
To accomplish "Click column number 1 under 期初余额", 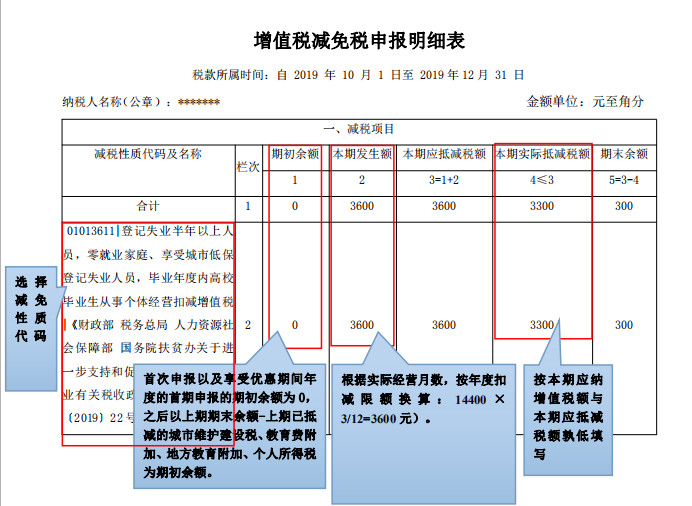I will coord(295,180).
